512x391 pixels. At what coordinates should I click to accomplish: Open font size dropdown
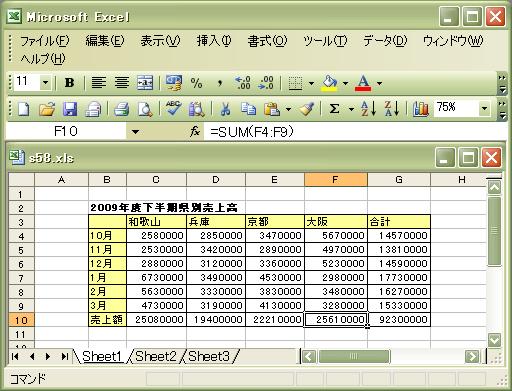(45, 82)
